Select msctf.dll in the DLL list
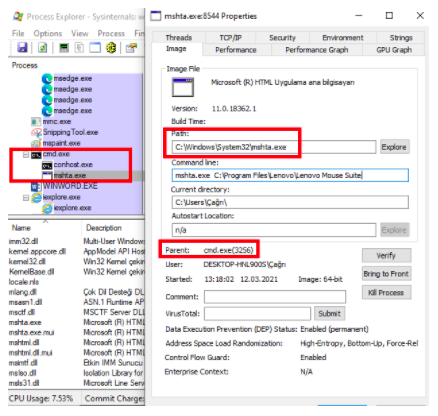 22,312
